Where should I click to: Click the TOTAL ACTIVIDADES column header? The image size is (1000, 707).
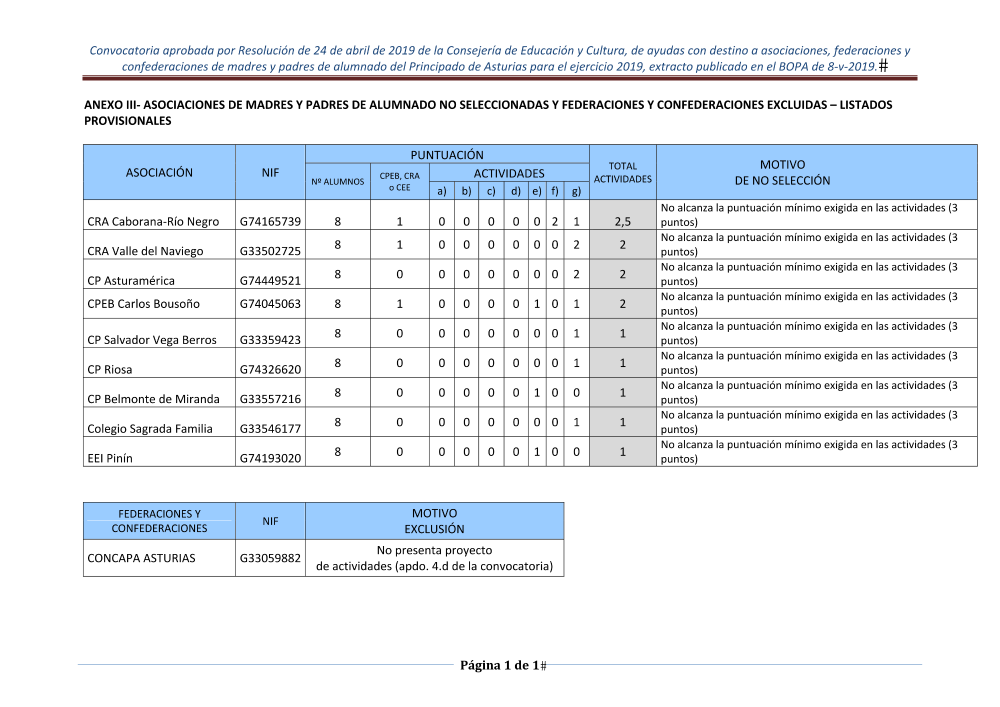pos(622,172)
